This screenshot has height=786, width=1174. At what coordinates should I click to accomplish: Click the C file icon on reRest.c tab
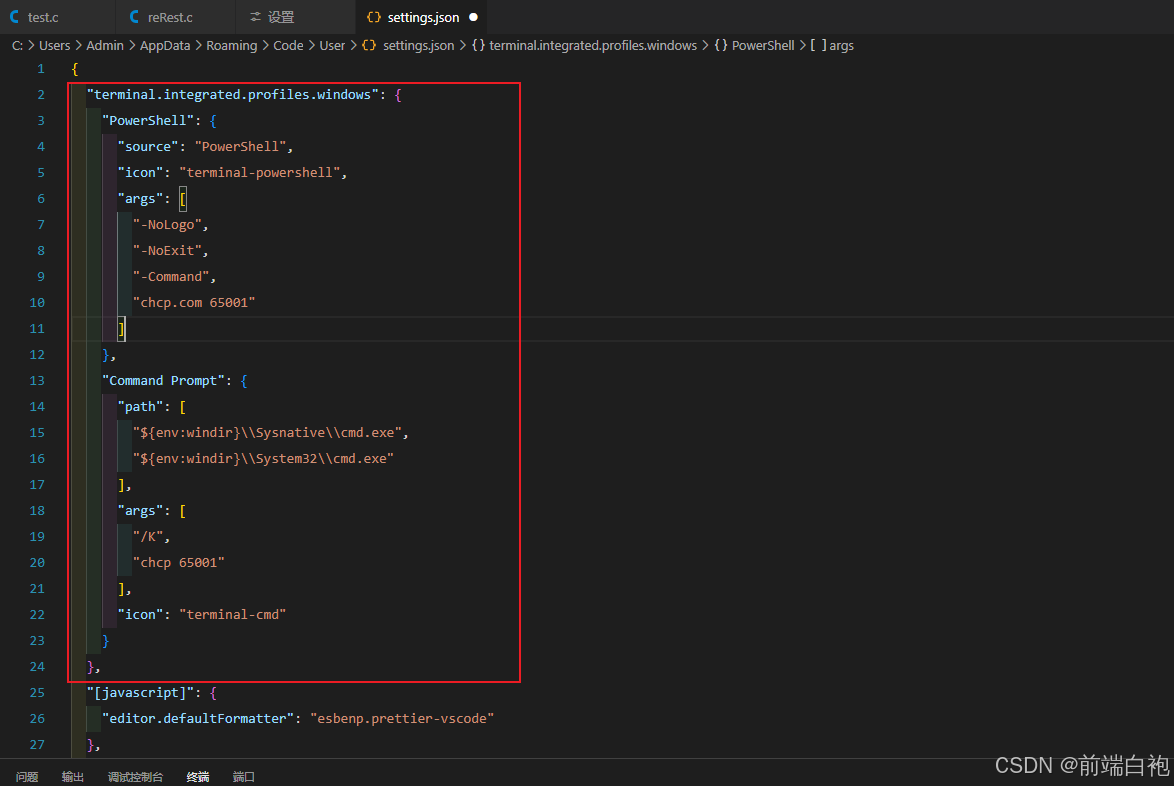134,16
